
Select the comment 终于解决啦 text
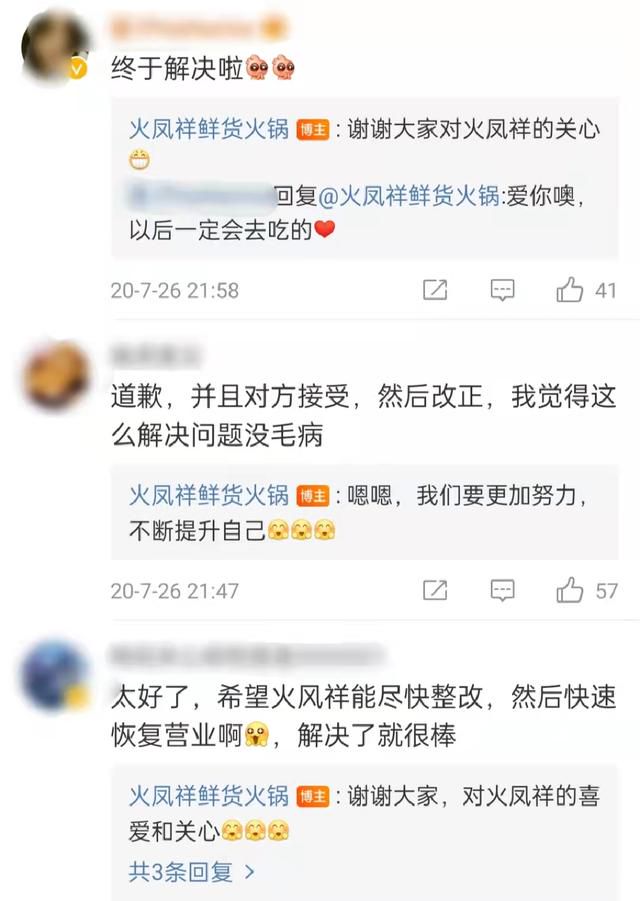203,68
